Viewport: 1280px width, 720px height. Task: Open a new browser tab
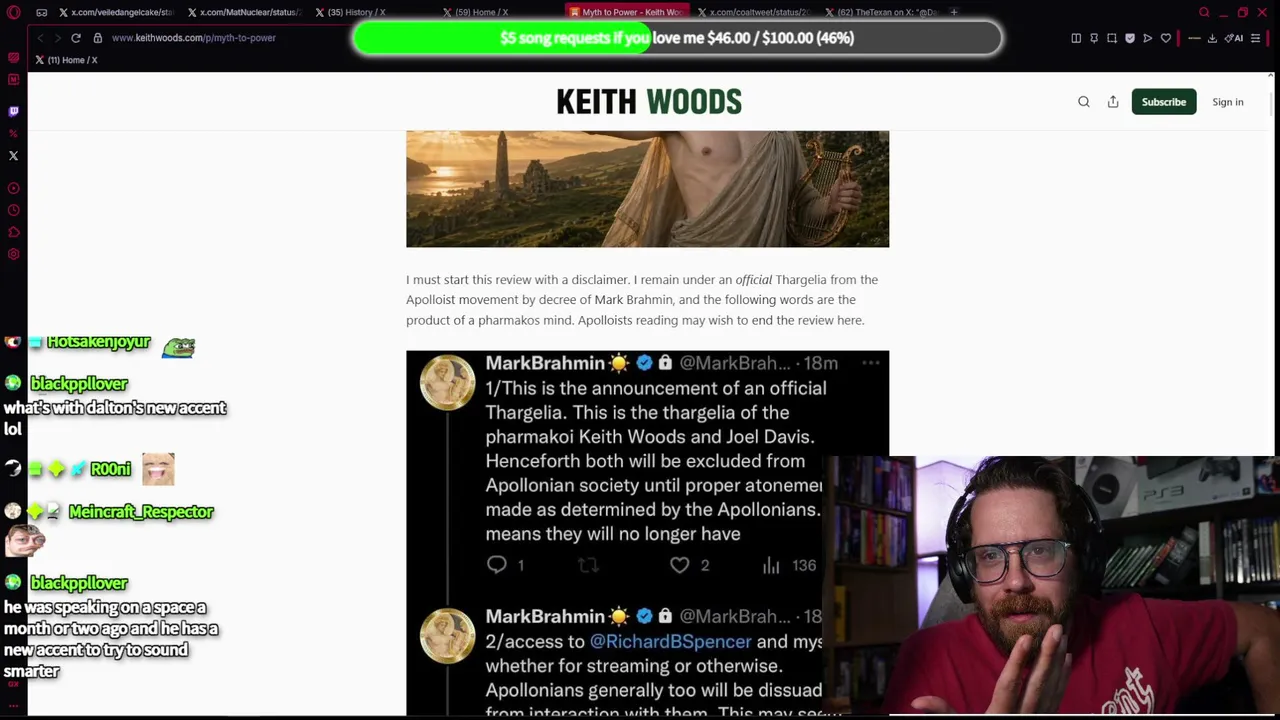954,12
